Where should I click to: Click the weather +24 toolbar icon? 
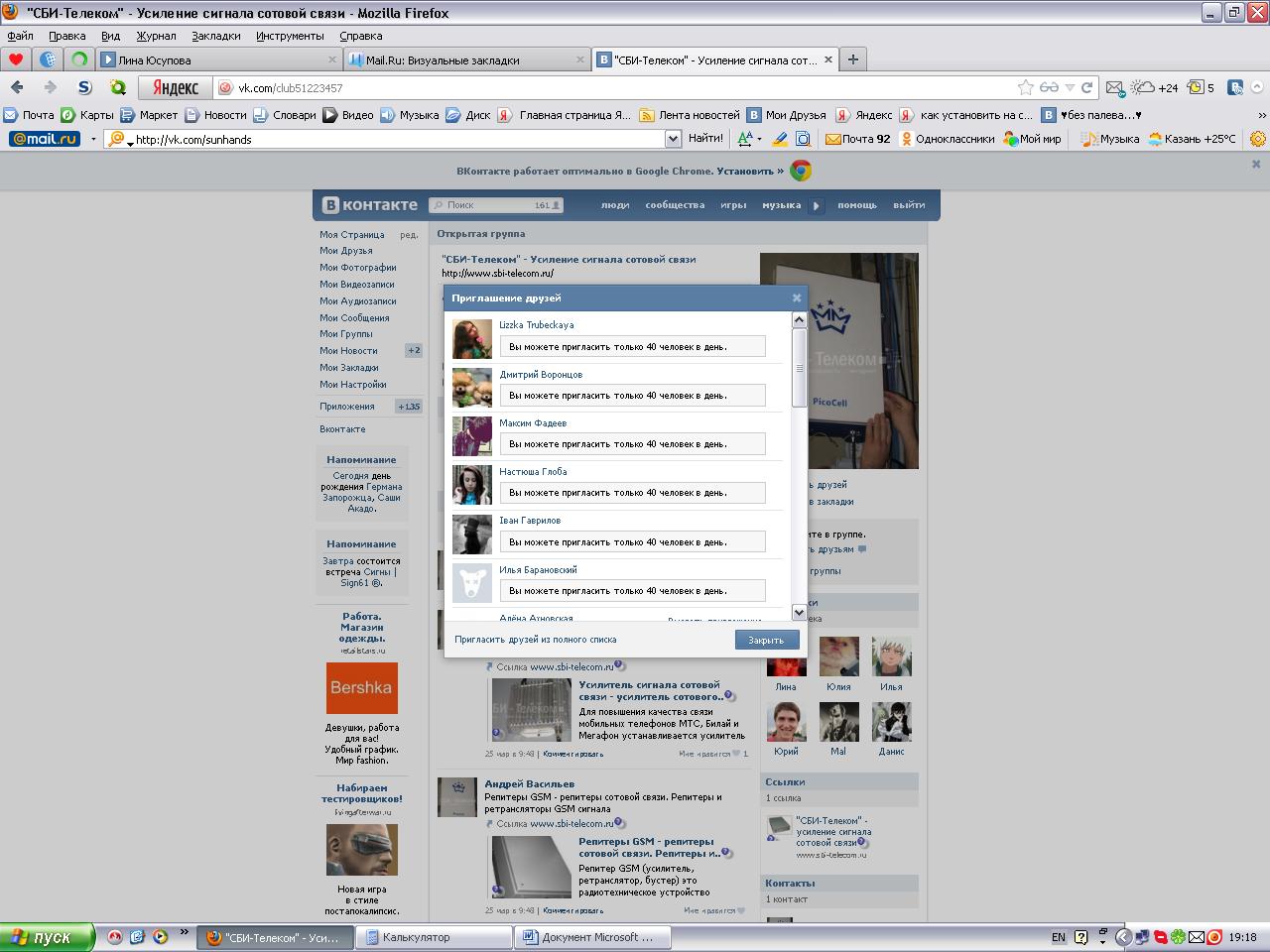coord(1155,87)
